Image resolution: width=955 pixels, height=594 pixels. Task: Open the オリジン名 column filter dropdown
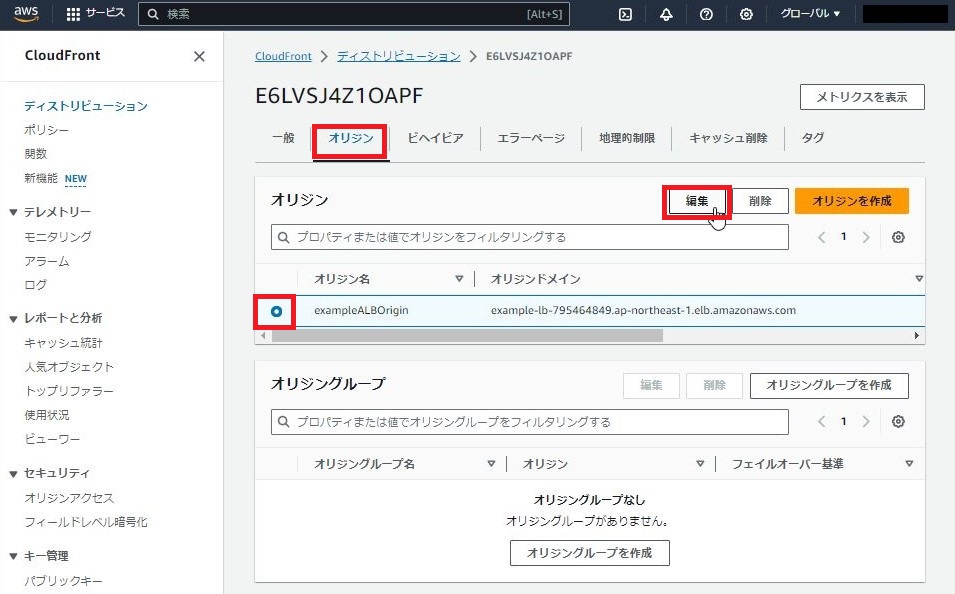pyautogui.click(x=459, y=277)
